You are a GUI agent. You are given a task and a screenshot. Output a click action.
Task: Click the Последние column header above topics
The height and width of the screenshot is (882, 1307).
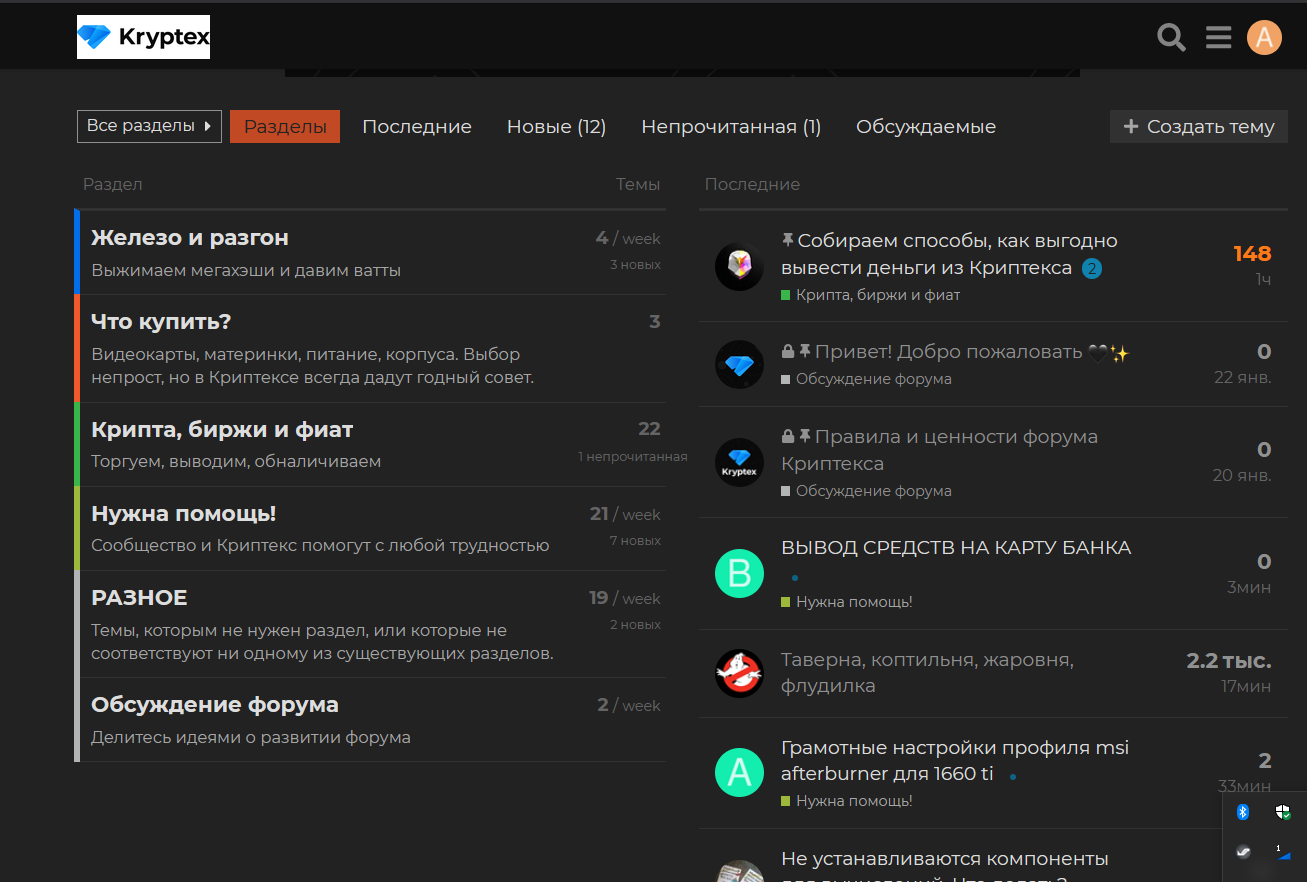752,184
